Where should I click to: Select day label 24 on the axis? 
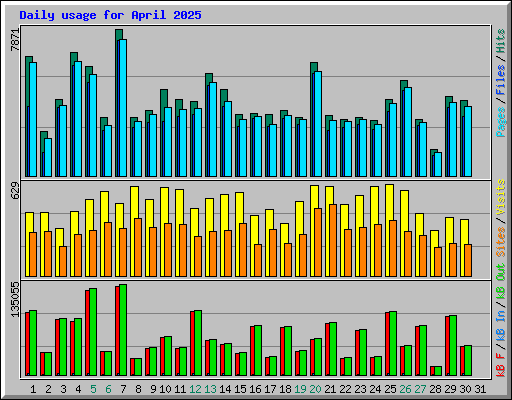click(375, 389)
